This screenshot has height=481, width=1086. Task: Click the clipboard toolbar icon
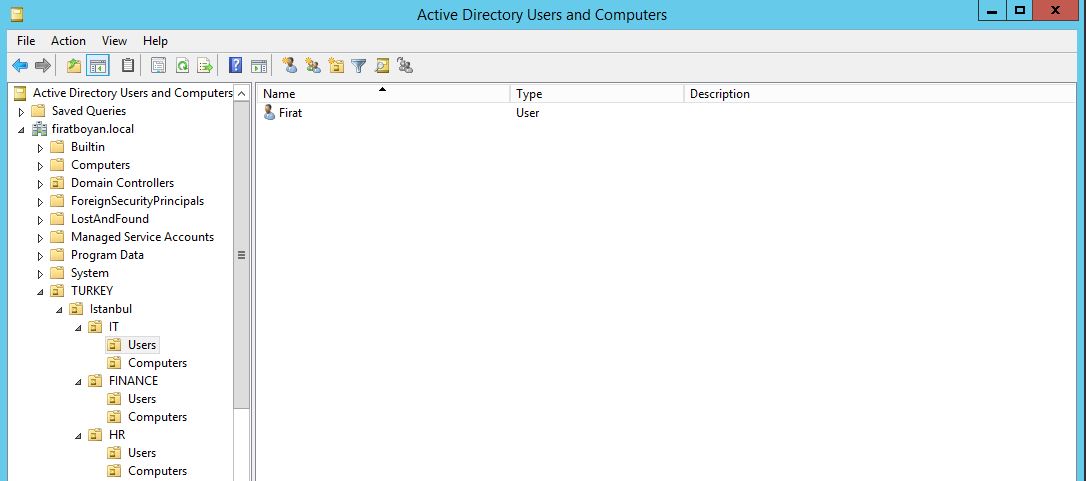[x=127, y=66]
